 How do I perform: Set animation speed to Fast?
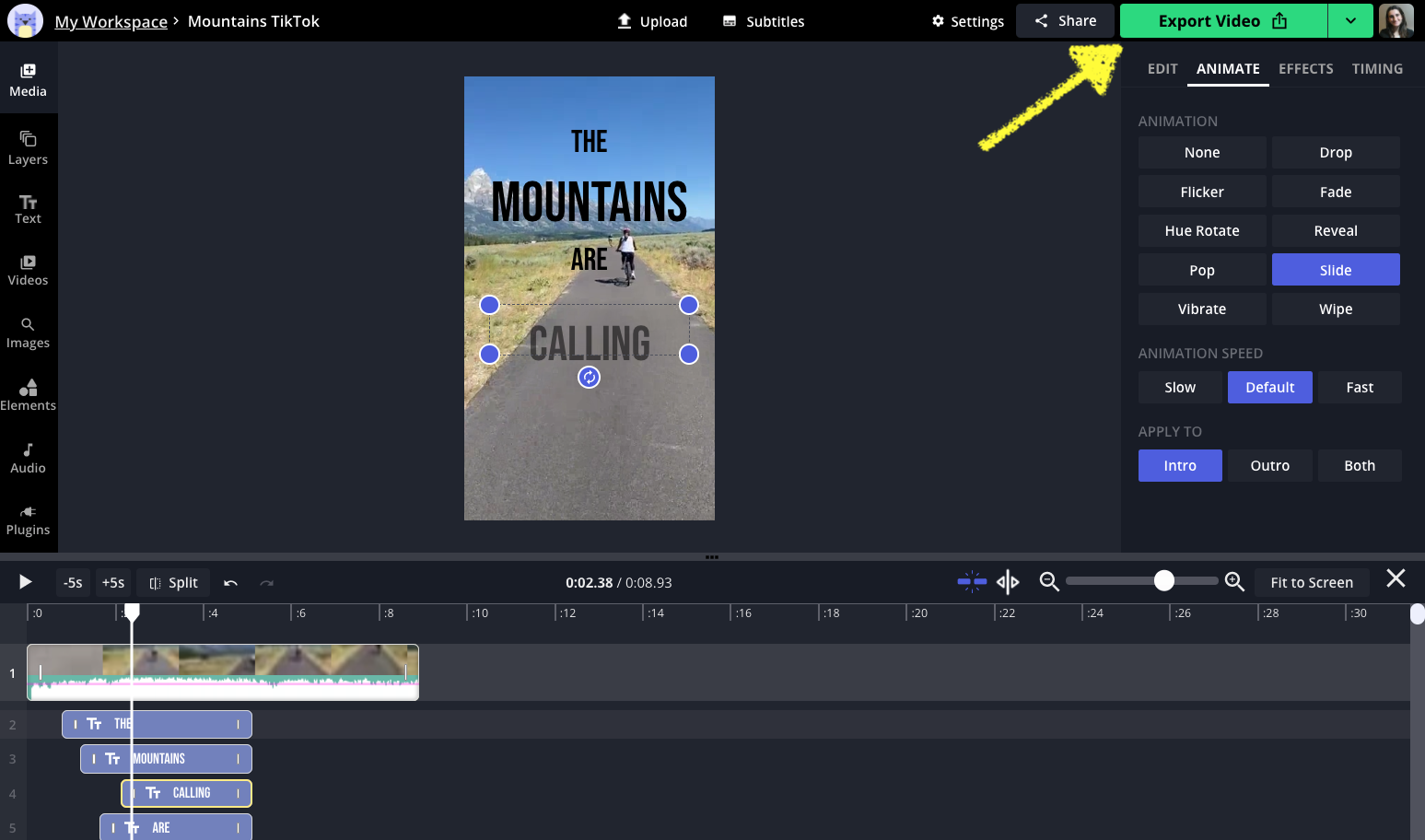click(x=1359, y=388)
